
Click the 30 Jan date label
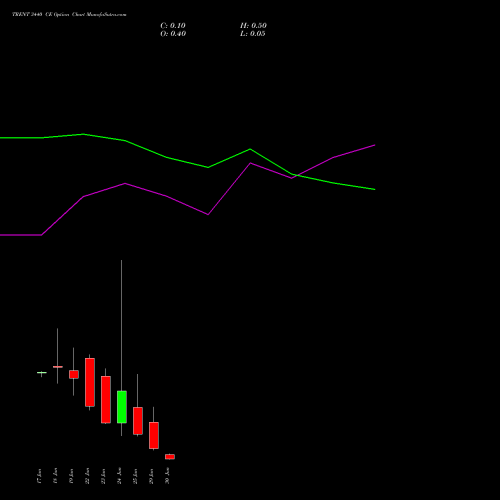click(167, 476)
